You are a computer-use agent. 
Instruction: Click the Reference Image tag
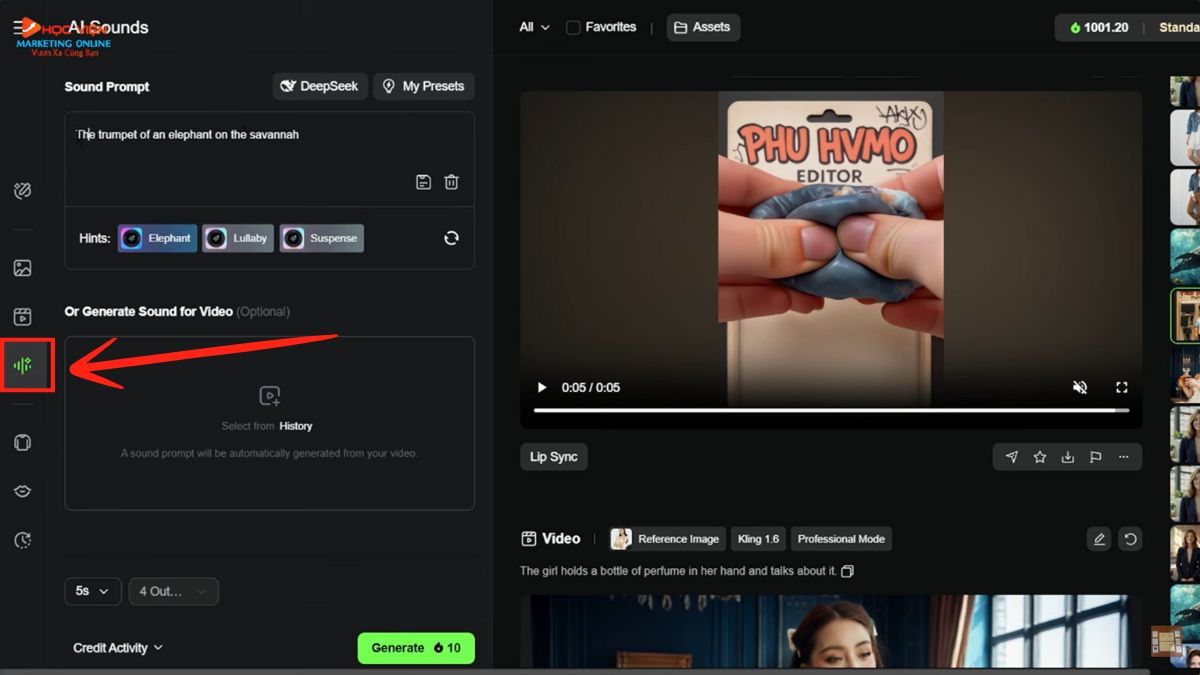tap(667, 539)
